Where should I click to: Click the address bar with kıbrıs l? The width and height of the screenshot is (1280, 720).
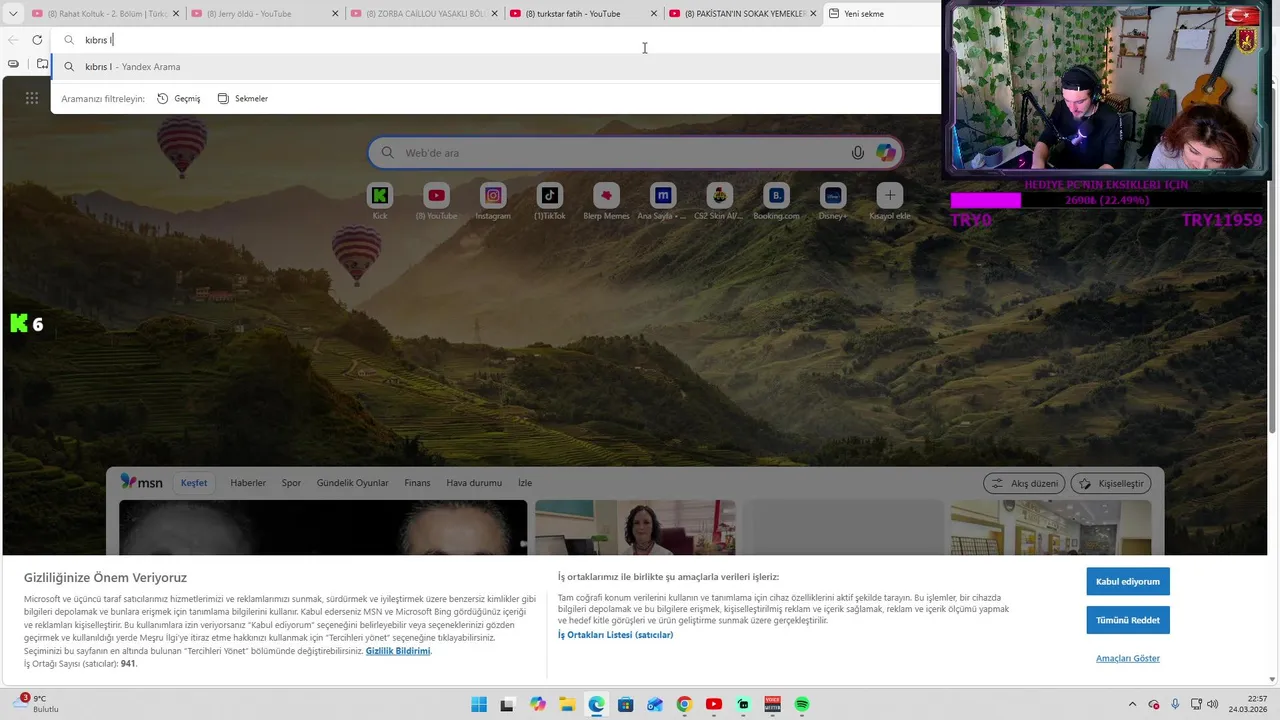[x=497, y=40]
